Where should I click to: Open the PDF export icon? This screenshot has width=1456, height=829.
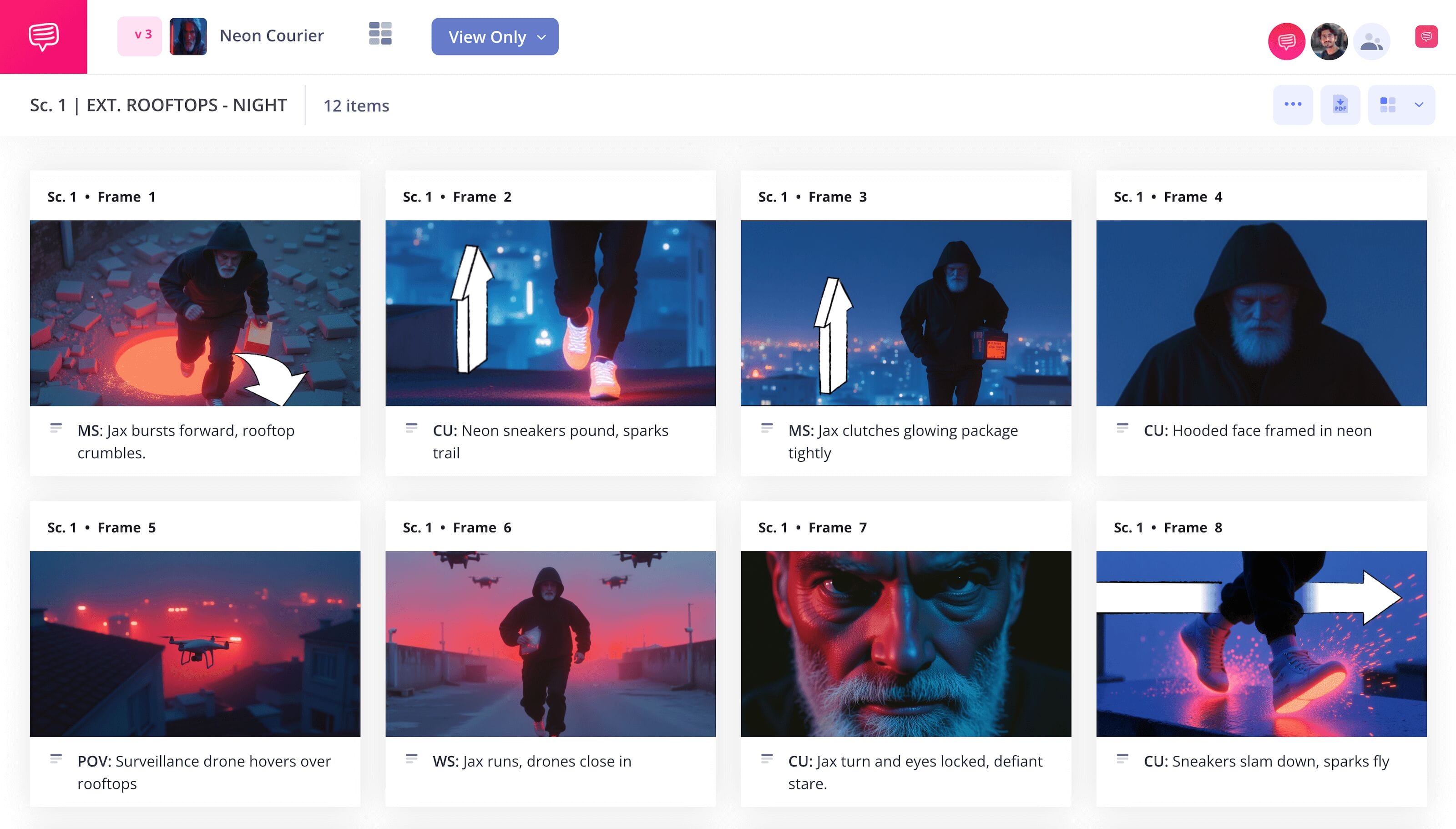[x=1341, y=104]
